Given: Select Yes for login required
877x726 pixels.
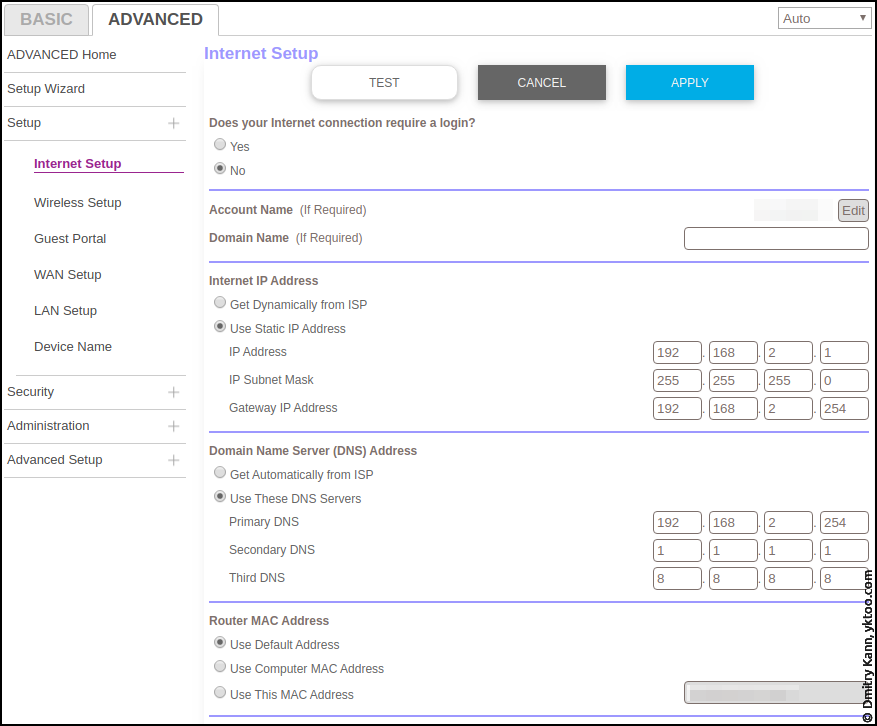Looking at the screenshot, I should pos(220,145).
